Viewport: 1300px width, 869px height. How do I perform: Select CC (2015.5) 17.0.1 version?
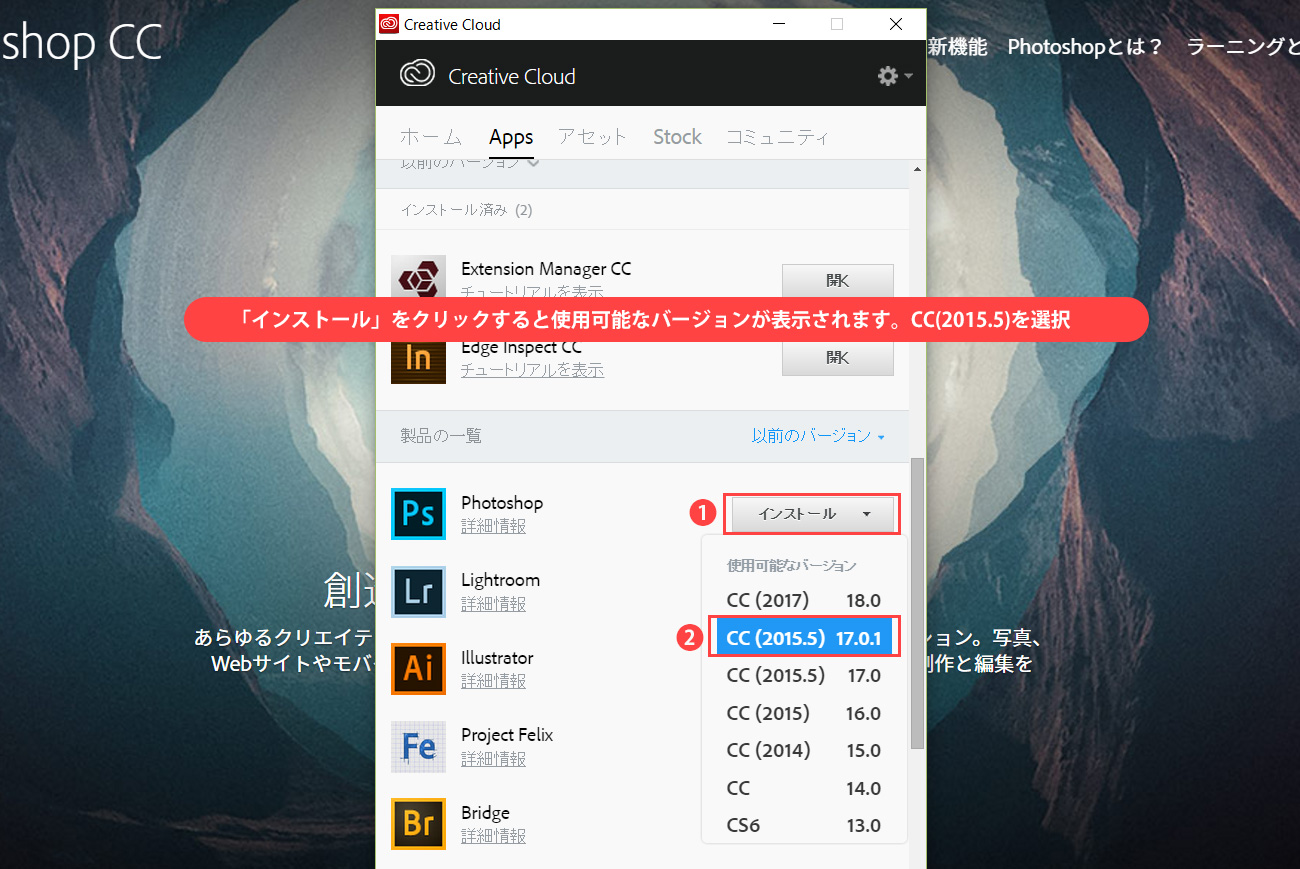[x=804, y=638]
